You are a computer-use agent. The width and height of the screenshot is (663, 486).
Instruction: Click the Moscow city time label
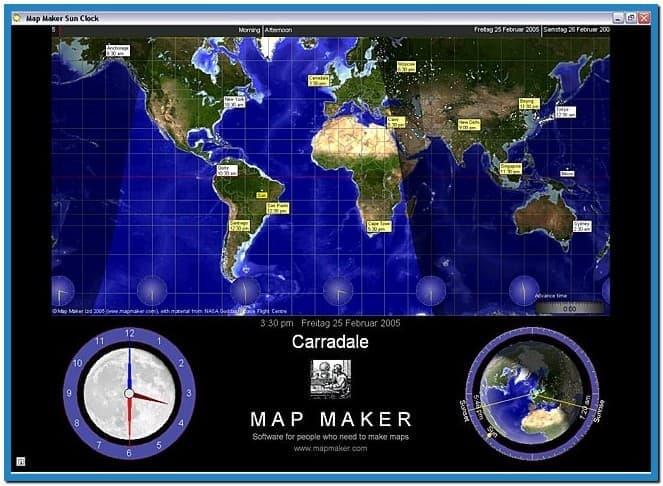(x=406, y=66)
